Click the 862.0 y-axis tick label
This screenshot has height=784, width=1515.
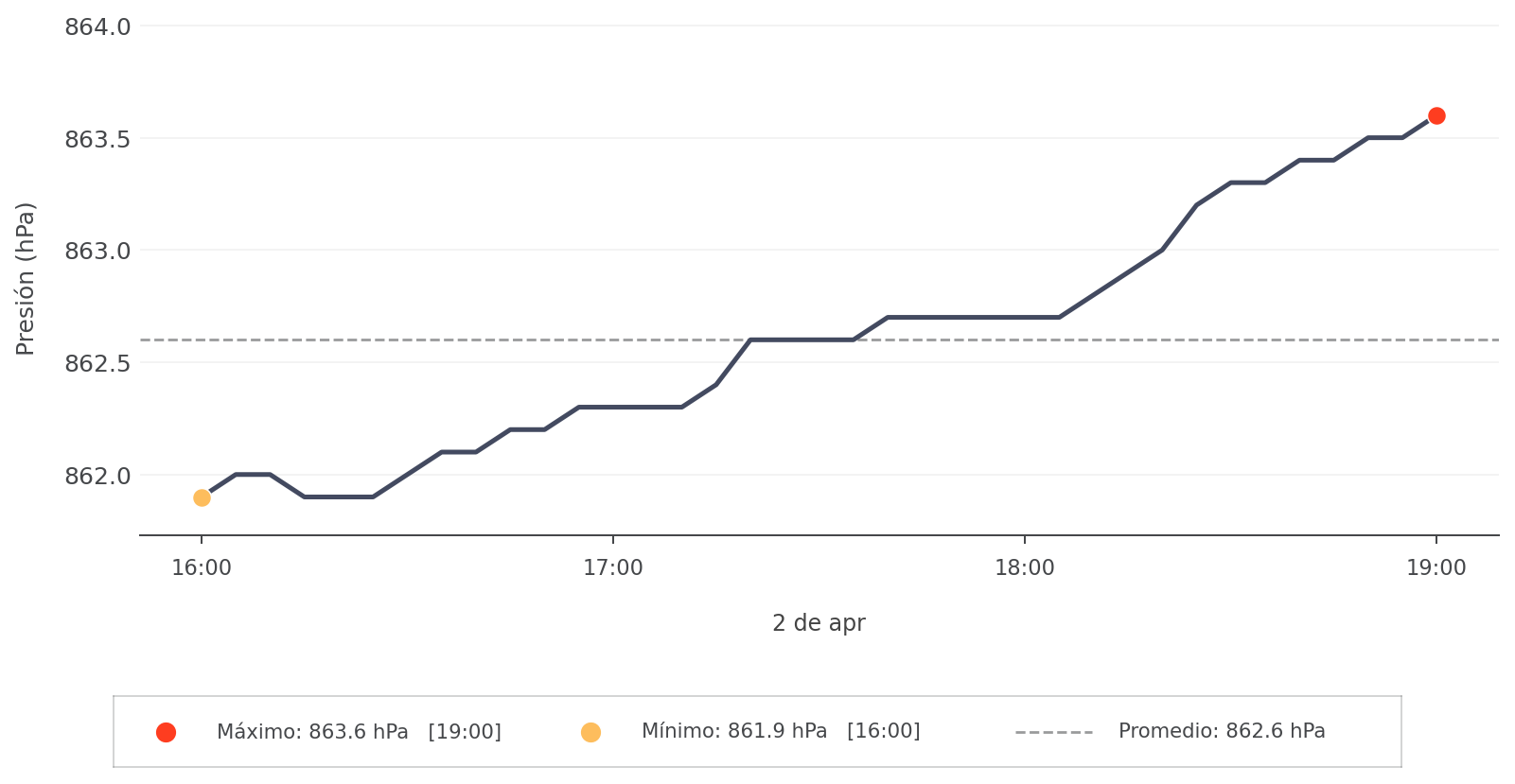(97, 476)
